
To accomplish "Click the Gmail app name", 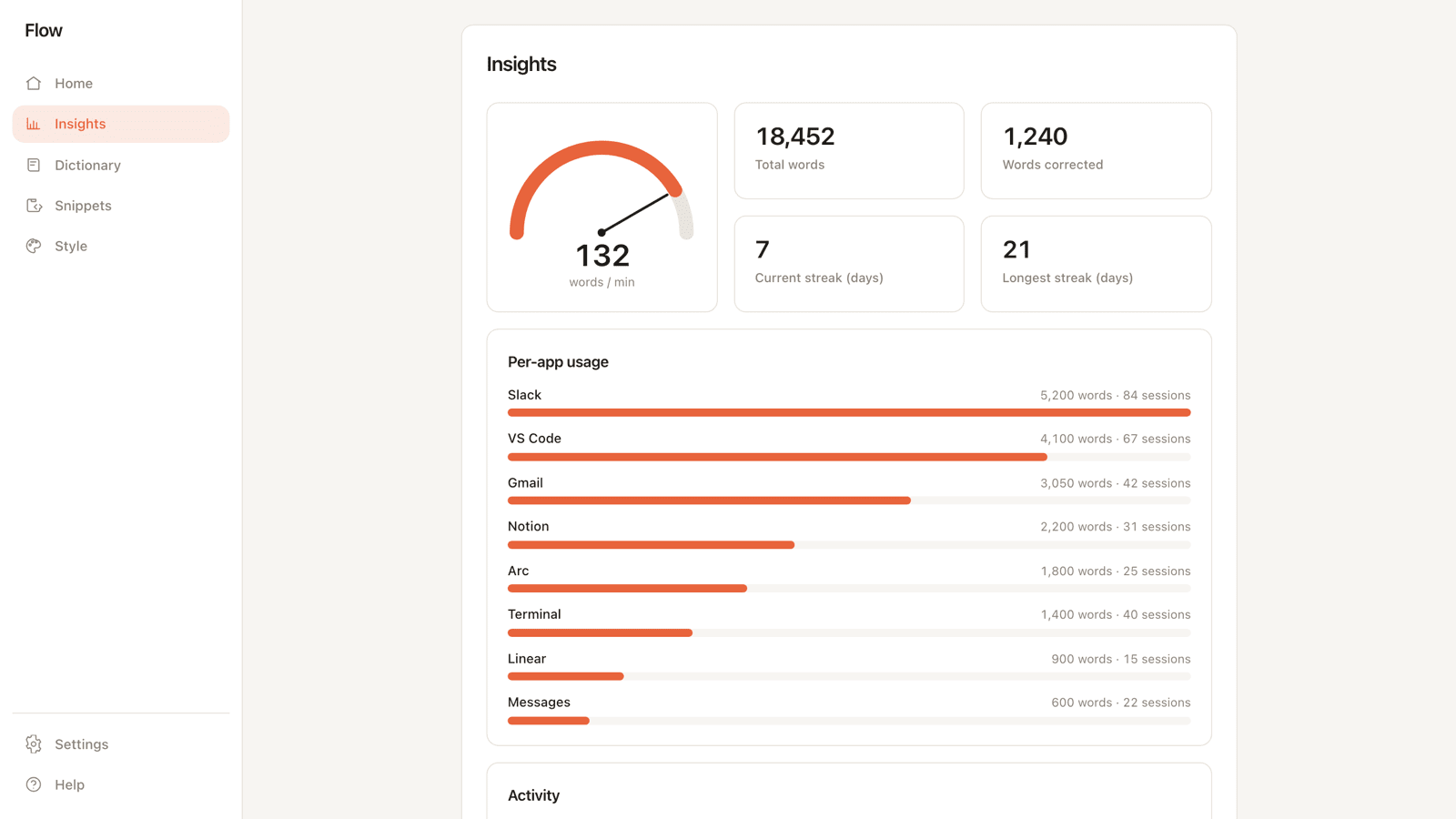I will pos(525,482).
